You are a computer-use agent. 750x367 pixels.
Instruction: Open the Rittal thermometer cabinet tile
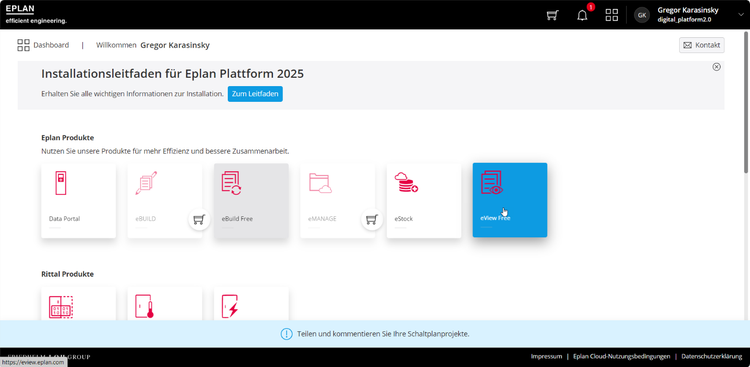165,304
